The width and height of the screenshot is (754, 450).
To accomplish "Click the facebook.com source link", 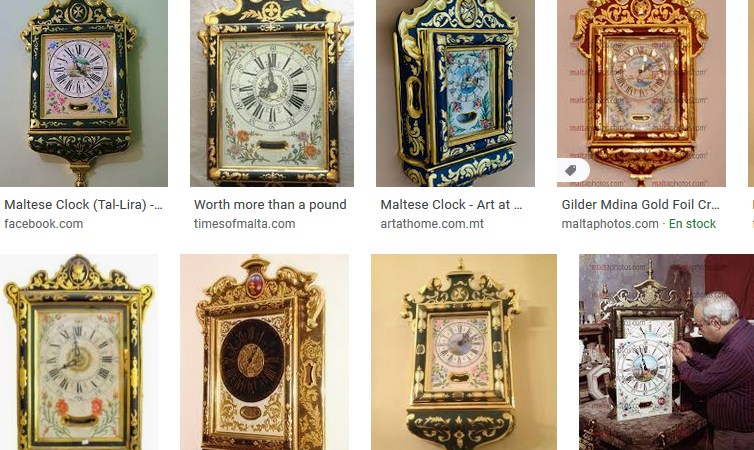I will (44, 224).
